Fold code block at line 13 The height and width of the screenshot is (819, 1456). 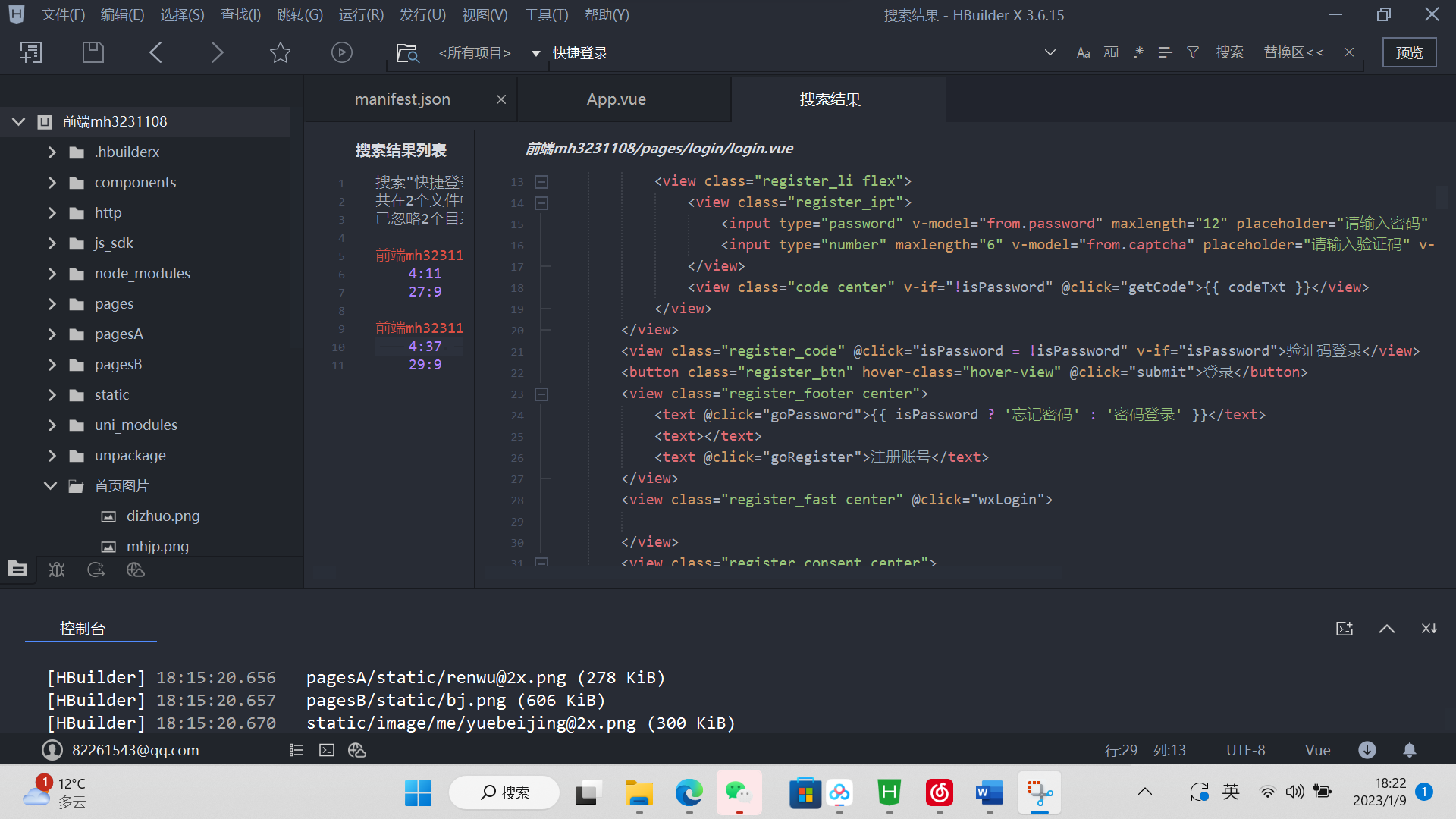pos(541,182)
